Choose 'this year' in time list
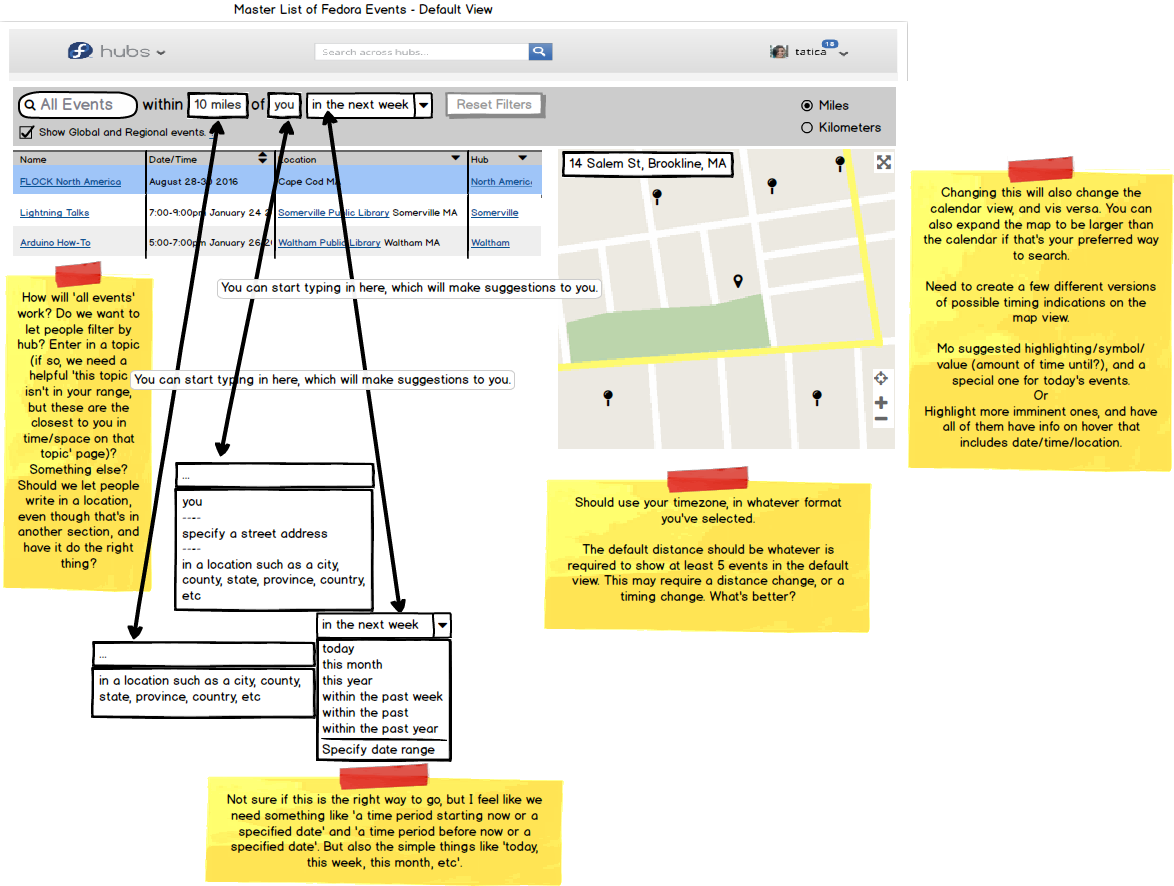 tap(347, 681)
